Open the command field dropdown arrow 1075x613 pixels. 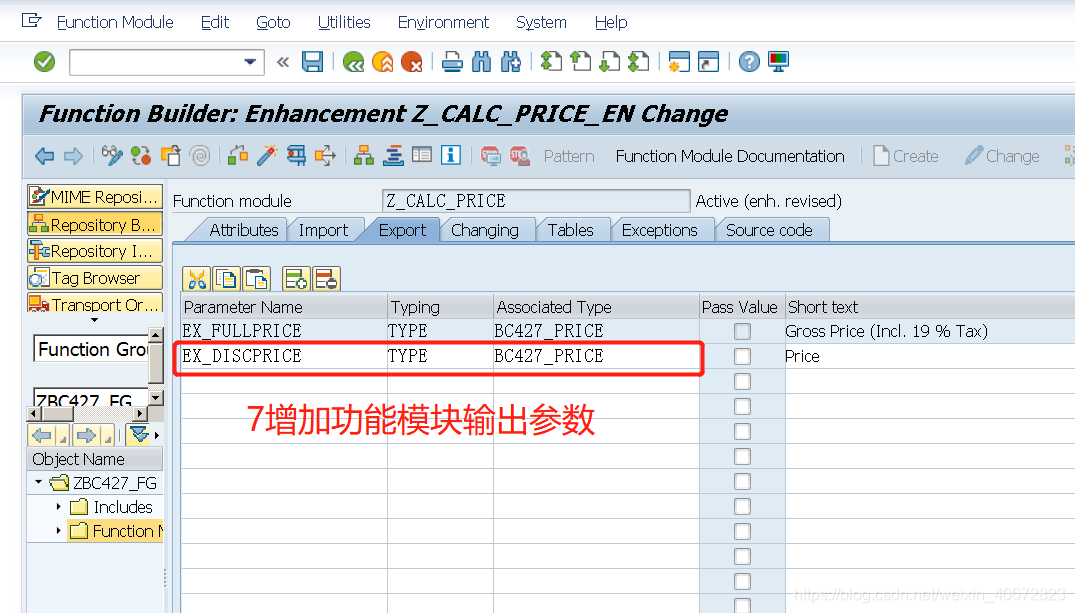coord(250,62)
